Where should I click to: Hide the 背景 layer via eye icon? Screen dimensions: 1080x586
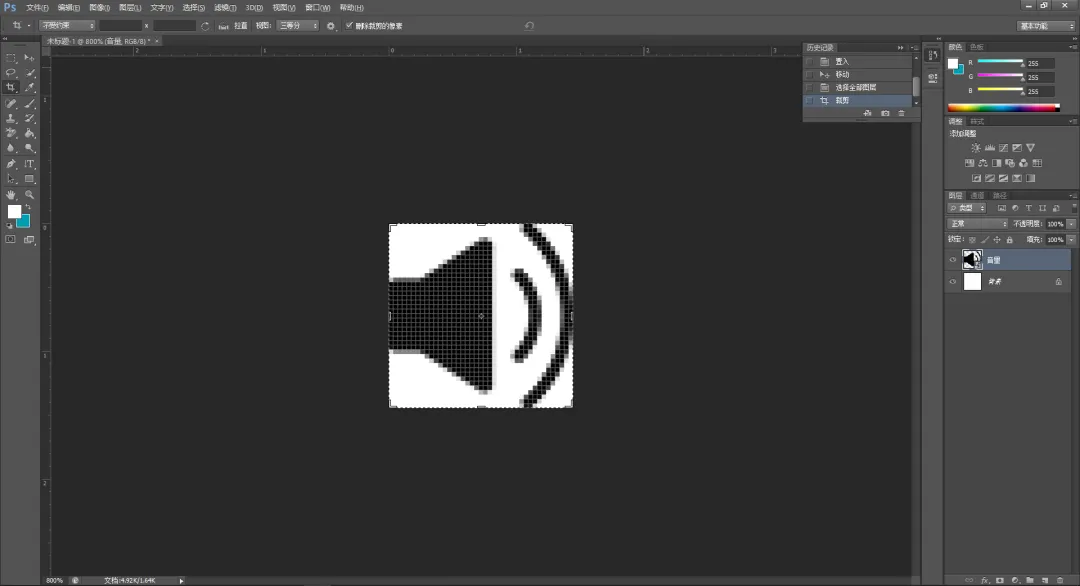tap(953, 282)
